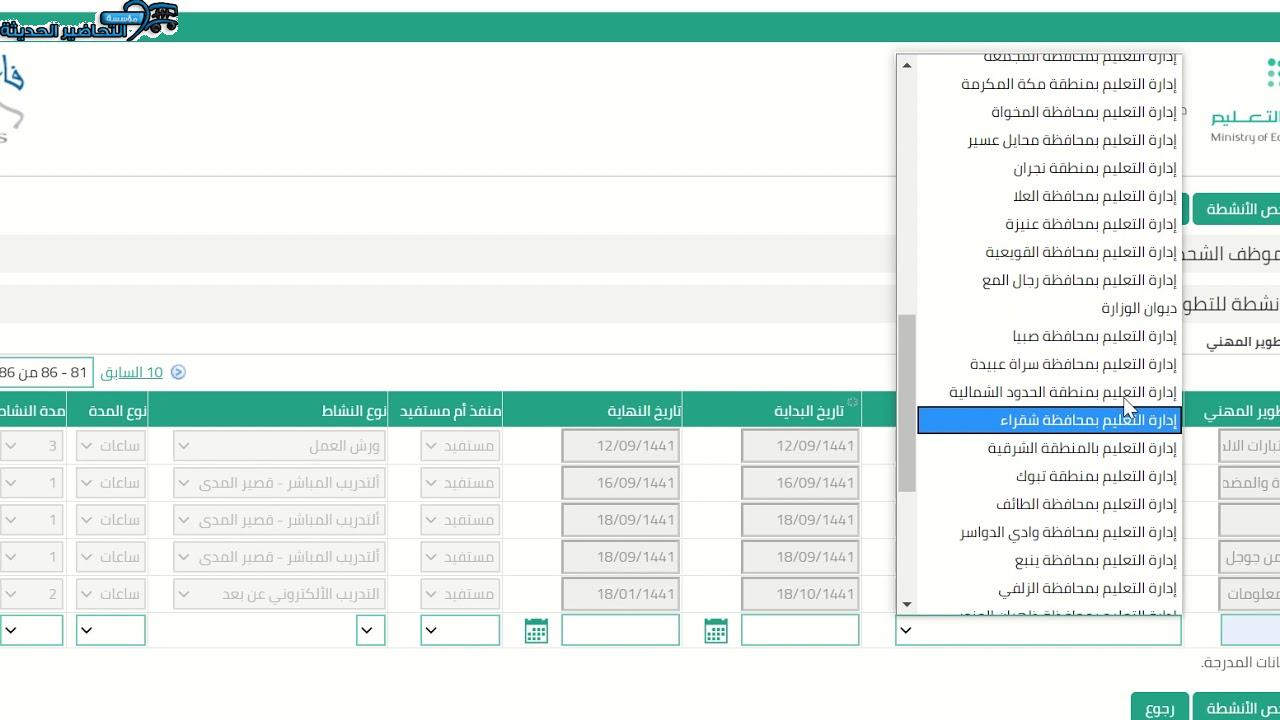
Task: Collapse the education department combo box
Action: pos(906,630)
